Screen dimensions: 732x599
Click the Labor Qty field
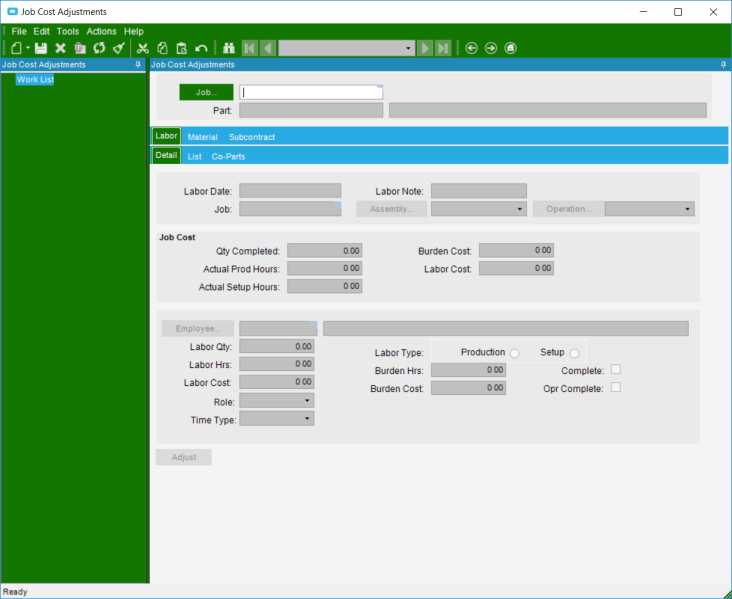pos(277,346)
